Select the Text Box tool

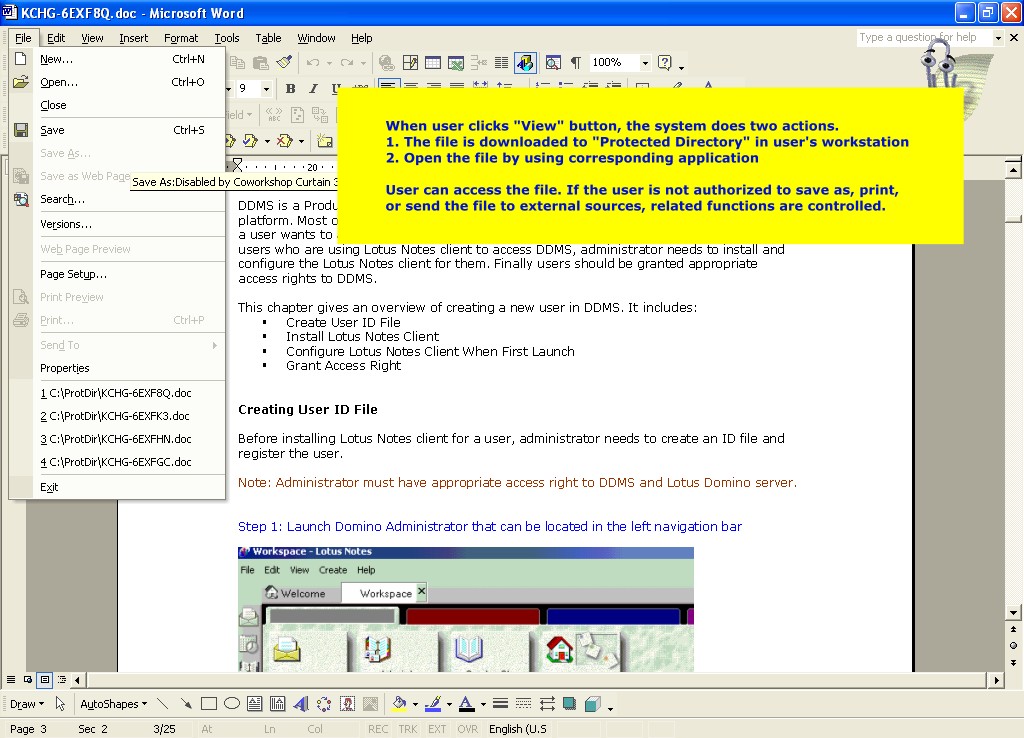tap(255, 704)
